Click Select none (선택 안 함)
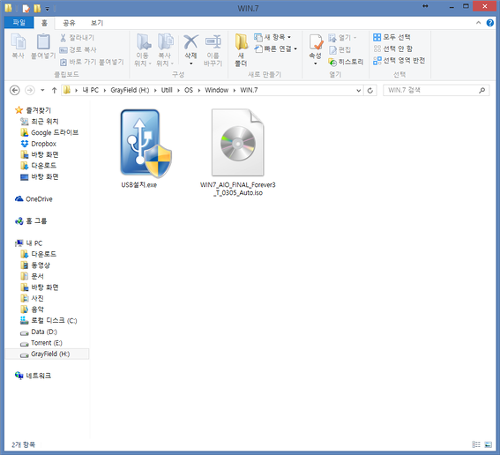 coord(393,49)
